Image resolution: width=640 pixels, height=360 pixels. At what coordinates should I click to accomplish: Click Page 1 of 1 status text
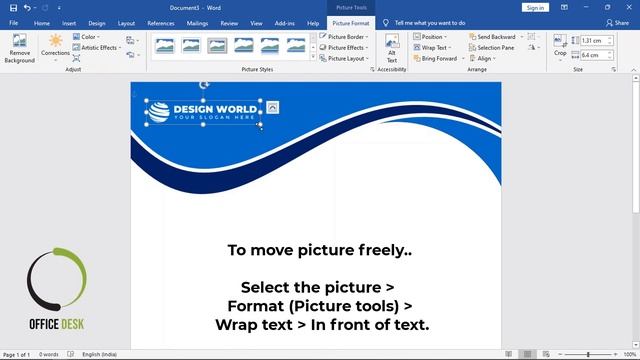coord(16,354)
